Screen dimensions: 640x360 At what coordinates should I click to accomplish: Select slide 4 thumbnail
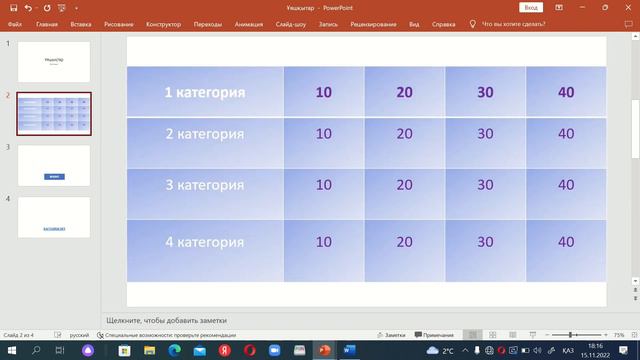coord(54,218)
